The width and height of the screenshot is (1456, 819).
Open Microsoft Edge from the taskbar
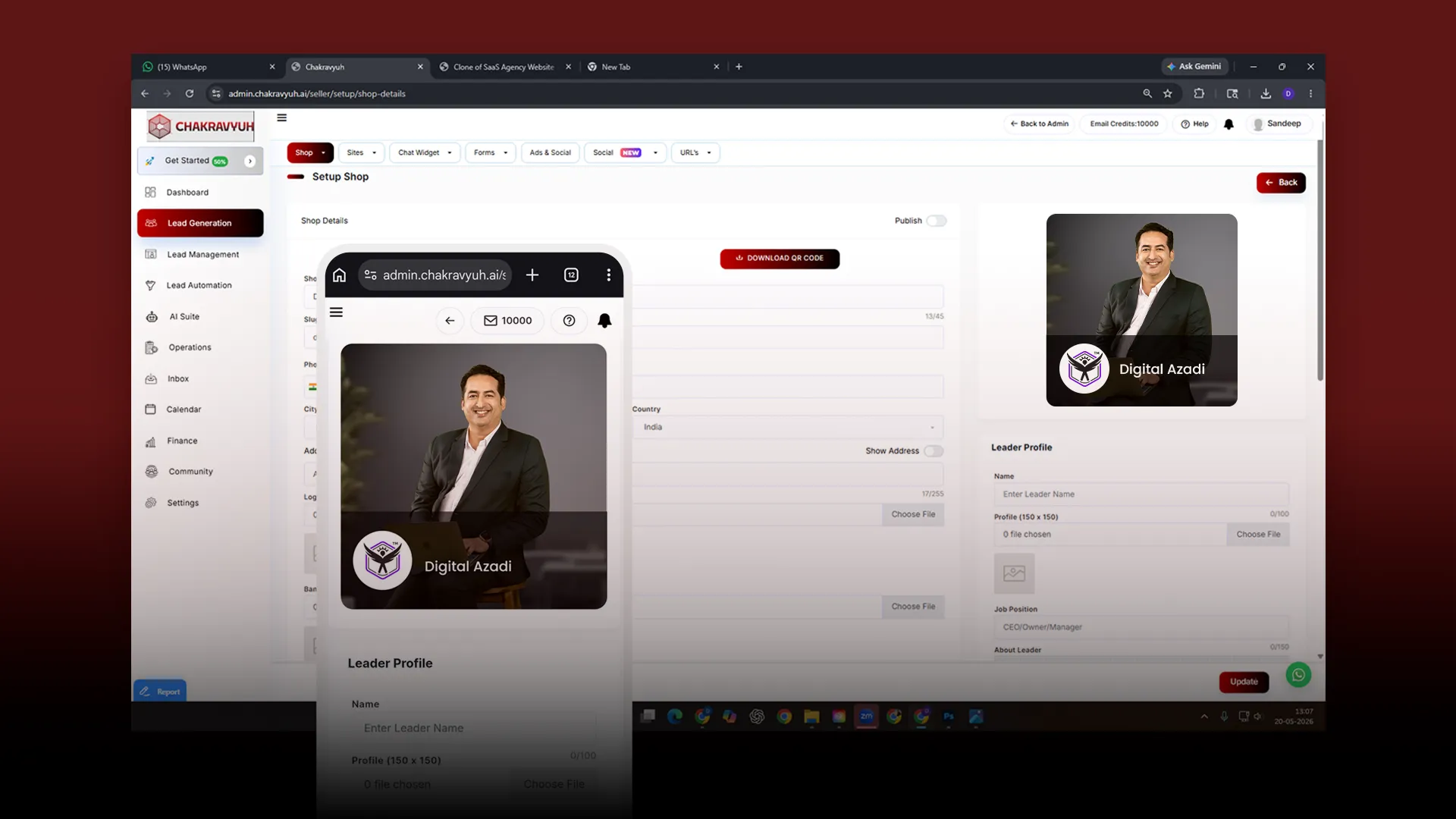pos(675,717)
